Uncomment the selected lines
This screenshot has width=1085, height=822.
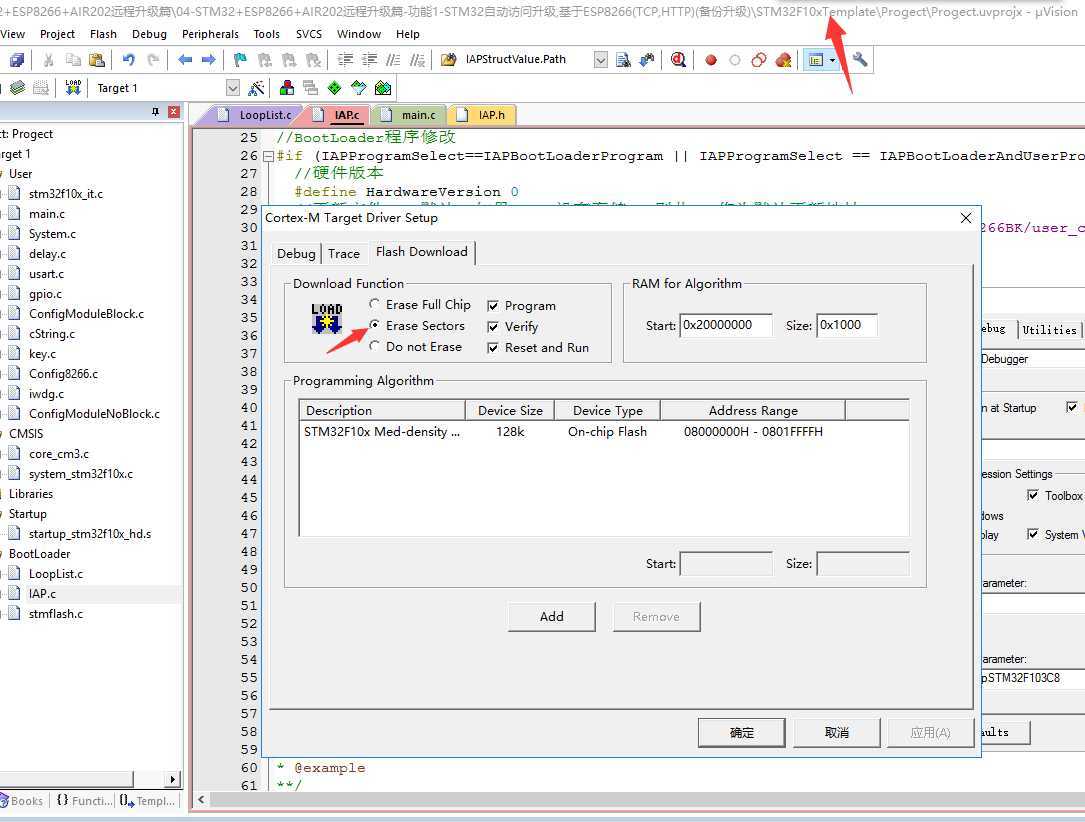tap(417, 60)
